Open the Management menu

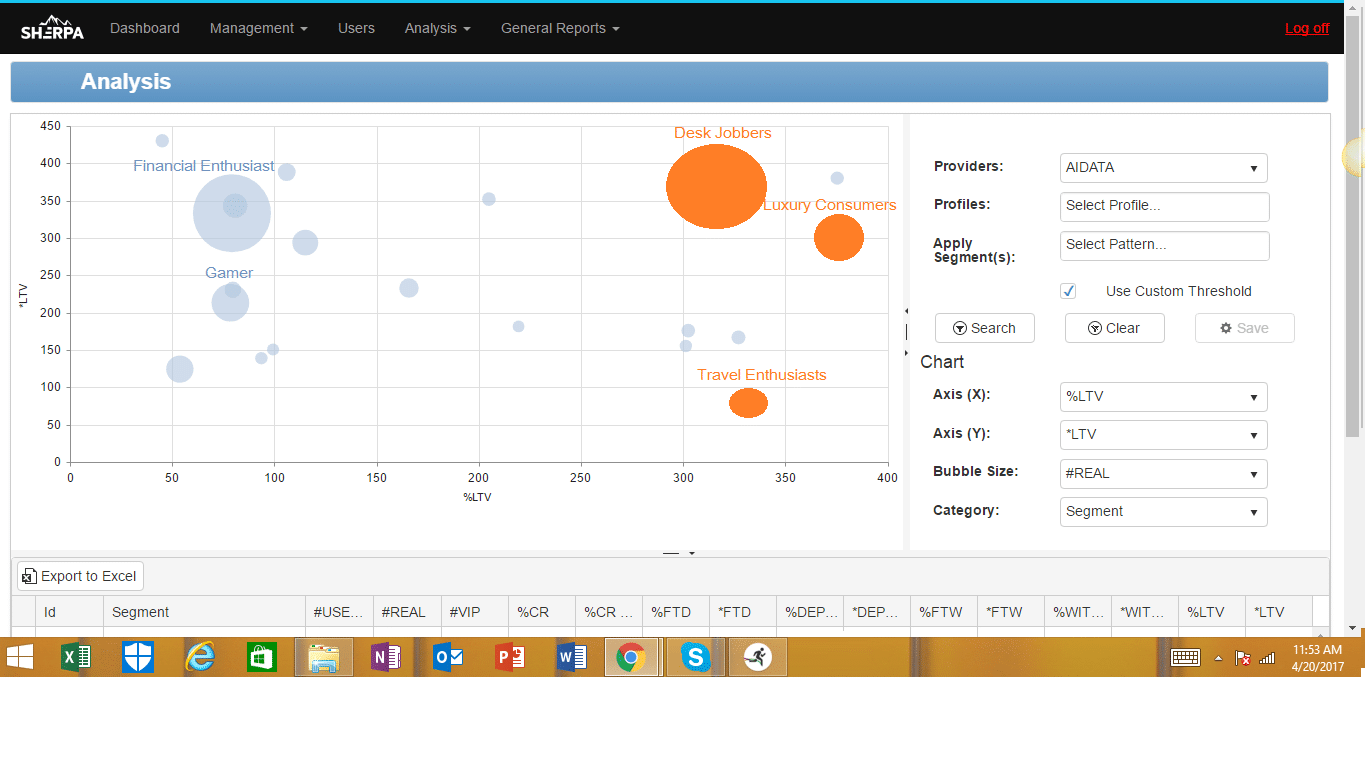(258, 28)
